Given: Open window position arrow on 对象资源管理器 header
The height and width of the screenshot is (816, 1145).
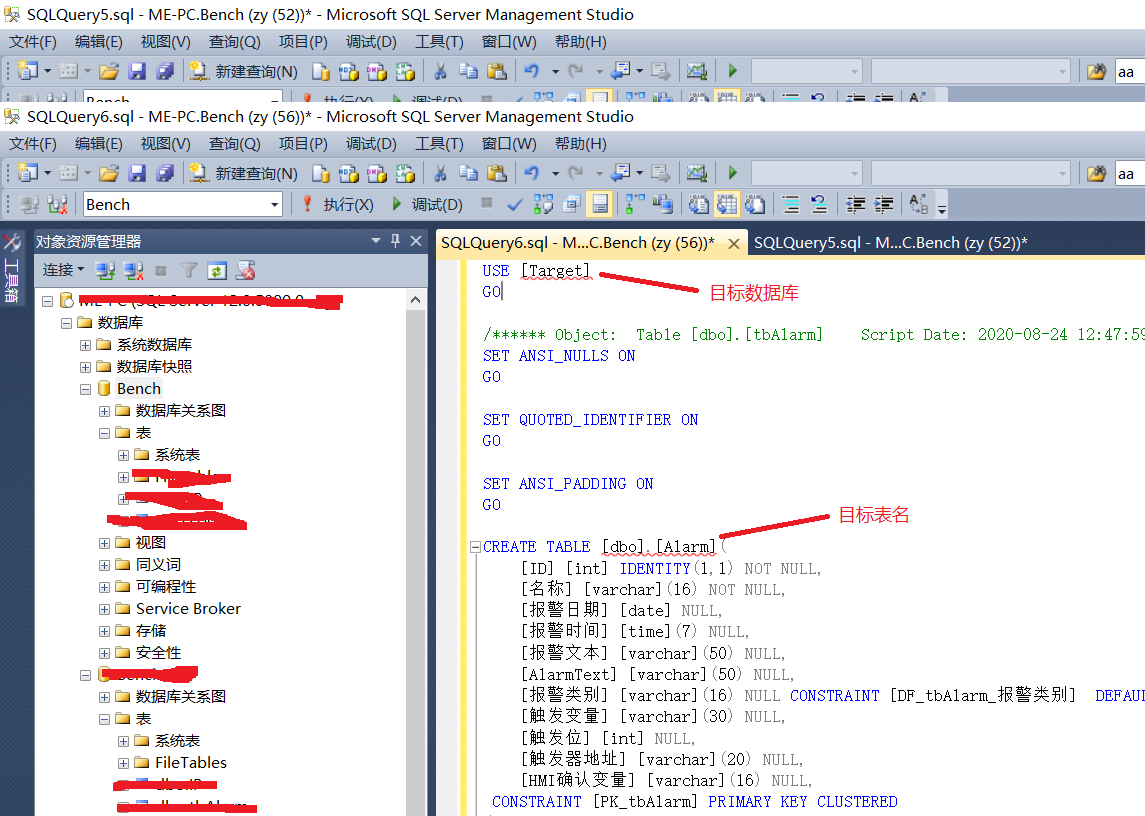Looking at the screenshot, I should point(376,240).
